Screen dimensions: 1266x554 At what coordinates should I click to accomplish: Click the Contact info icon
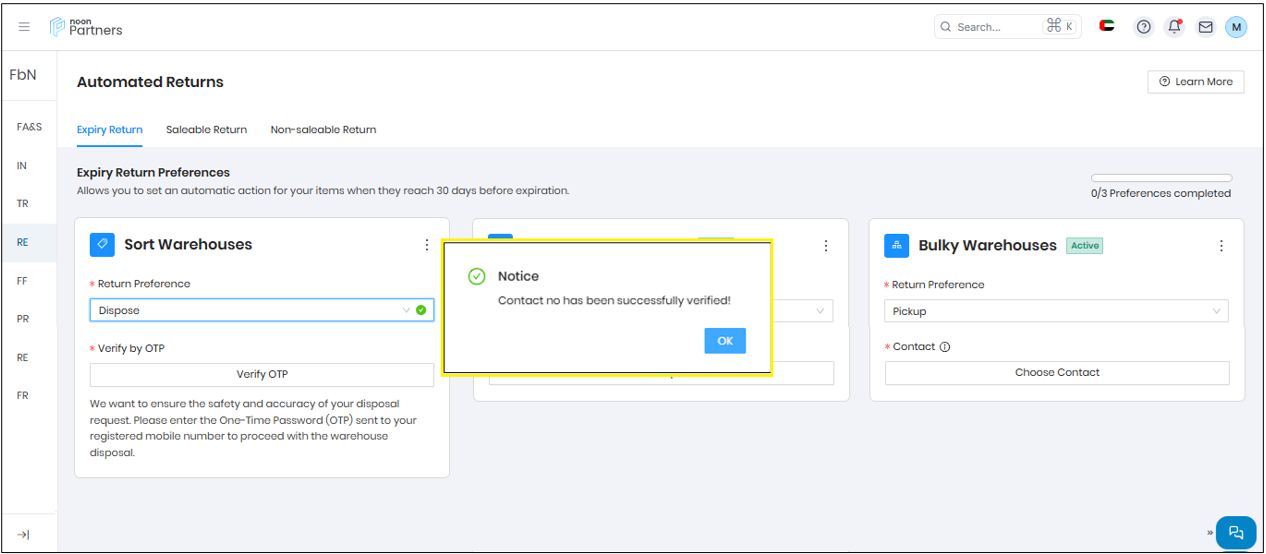(x=945, y=347)
